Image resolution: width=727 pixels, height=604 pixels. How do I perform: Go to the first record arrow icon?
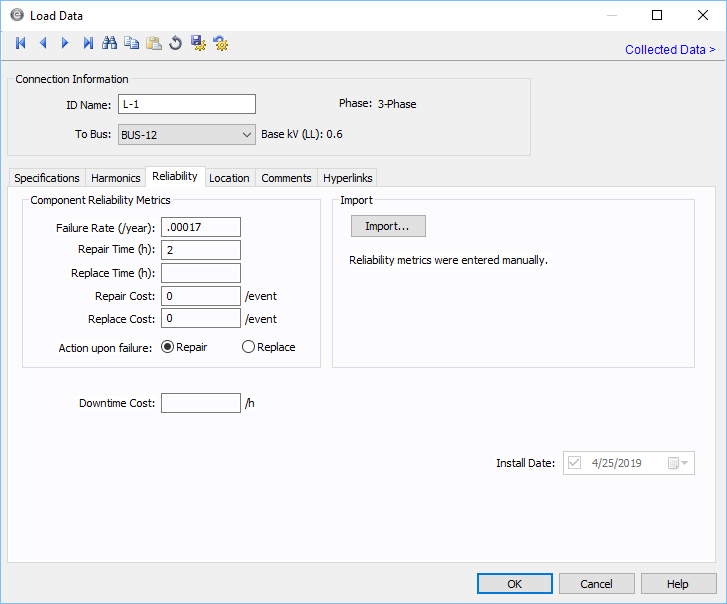(x=20, y=43)
